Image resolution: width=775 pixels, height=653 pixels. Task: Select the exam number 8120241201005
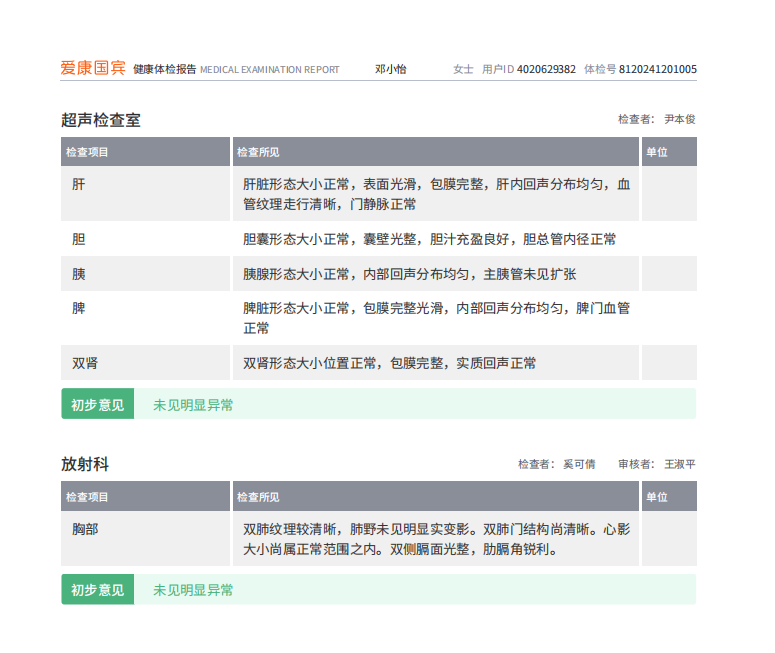coord(658,69)
